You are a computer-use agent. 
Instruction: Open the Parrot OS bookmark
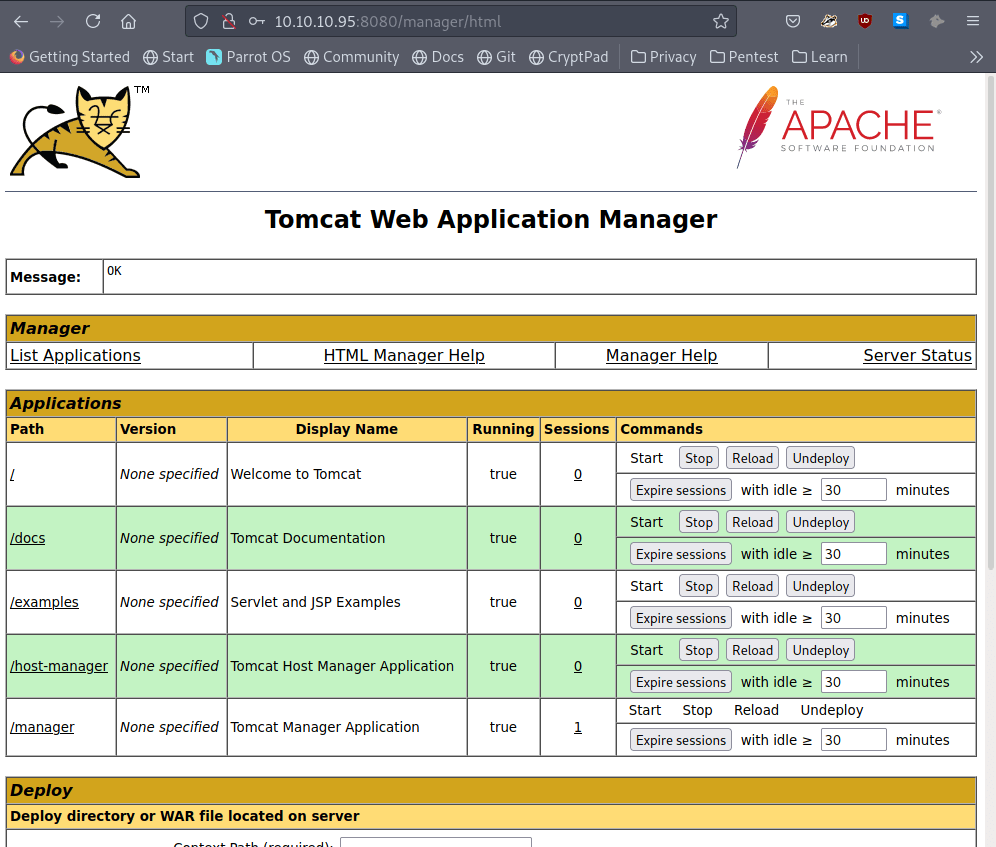[248, 57]
